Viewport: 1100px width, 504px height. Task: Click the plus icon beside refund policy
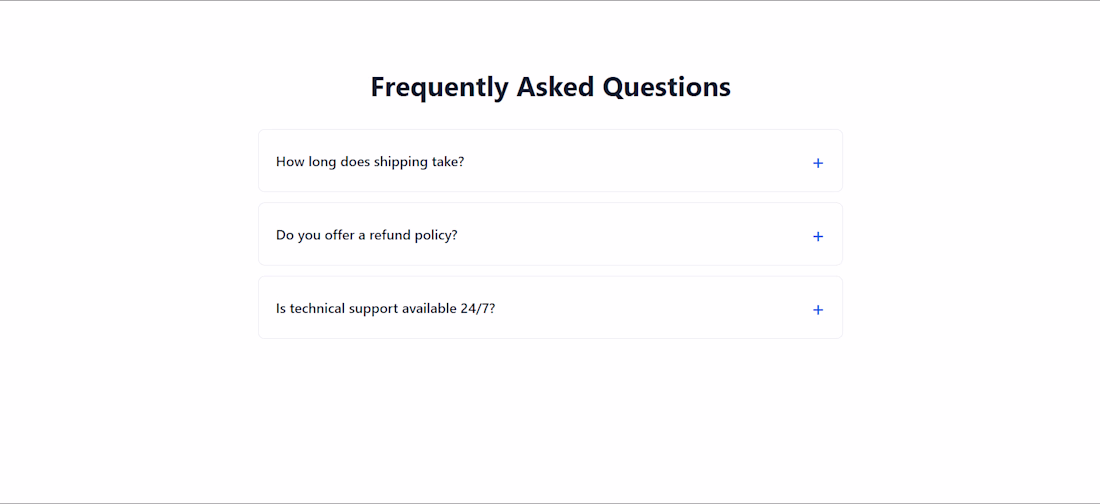coord(818,237)
